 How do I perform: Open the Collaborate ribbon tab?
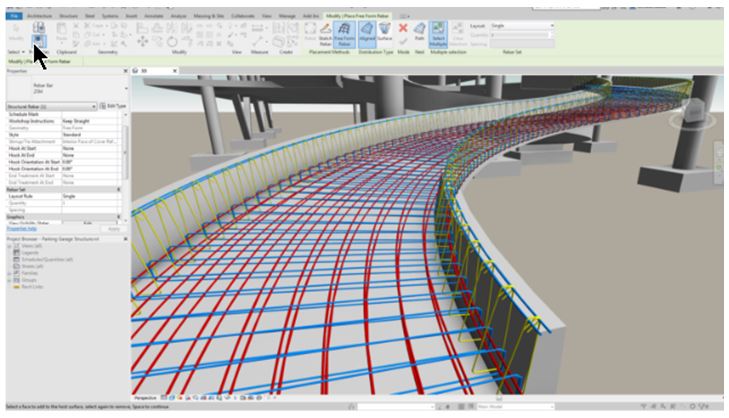point(243,16)
